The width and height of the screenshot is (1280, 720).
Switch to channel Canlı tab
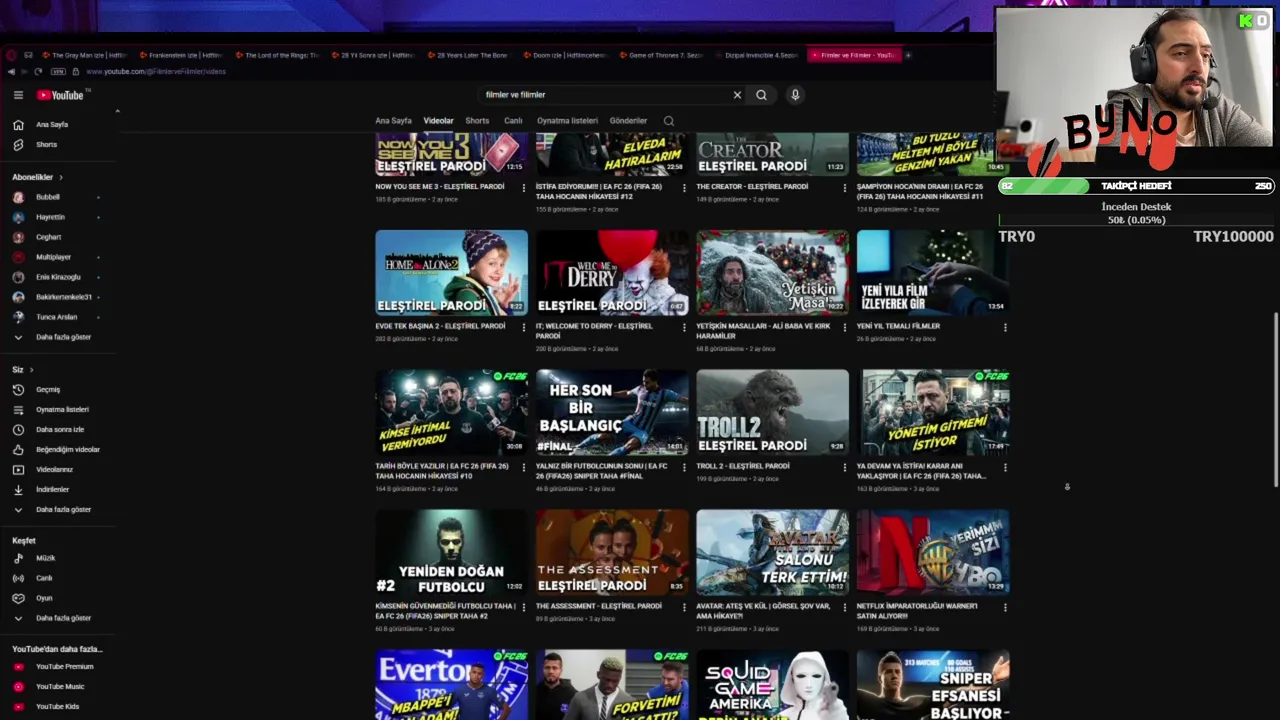click(x=513, y=121)
